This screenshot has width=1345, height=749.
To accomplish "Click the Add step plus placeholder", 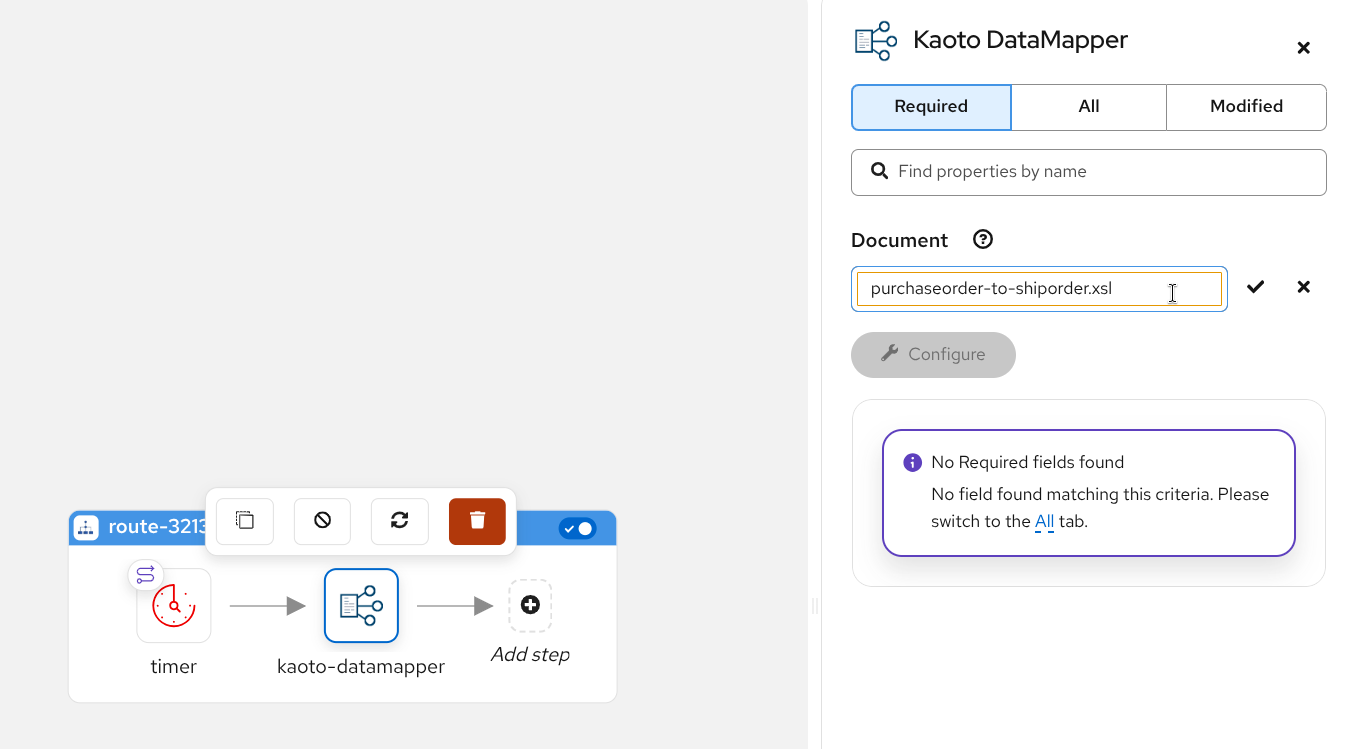I will pyautogui.click(x=530, y=605).
